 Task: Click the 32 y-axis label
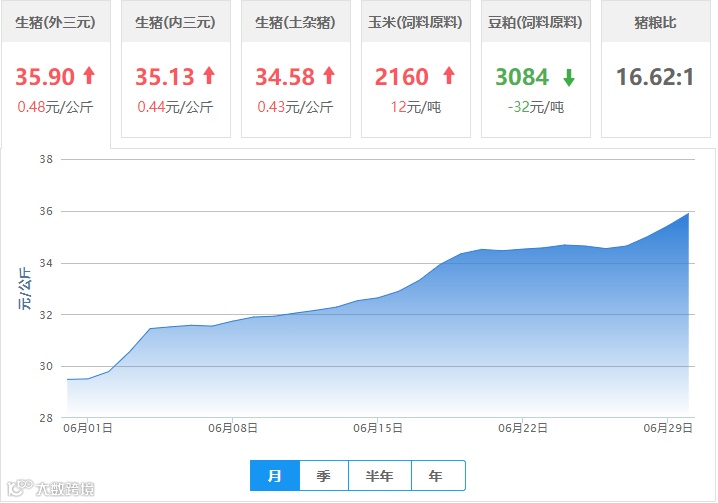(46, 315)
